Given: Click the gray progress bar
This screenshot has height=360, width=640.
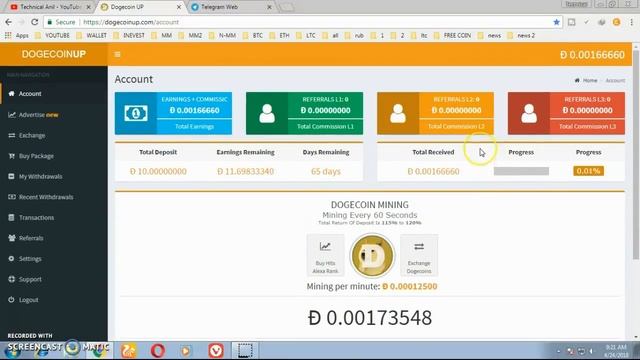Looking at the screenshot, I should tap(521, 171).
